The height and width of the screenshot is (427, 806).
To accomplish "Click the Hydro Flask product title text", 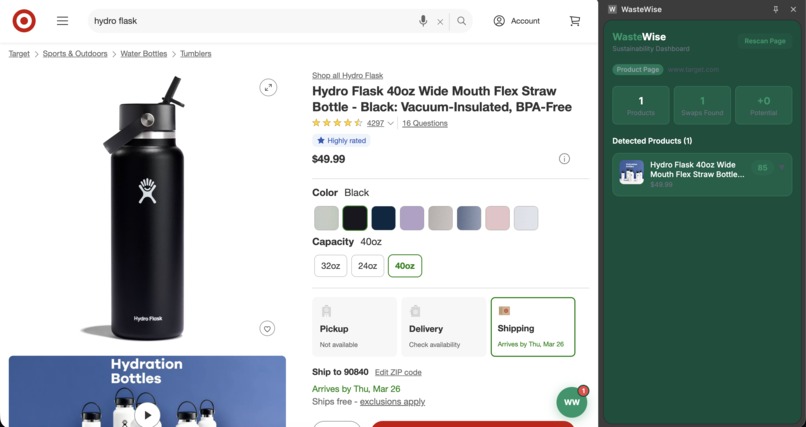I will pyautogui.click(x=442, y=99).
